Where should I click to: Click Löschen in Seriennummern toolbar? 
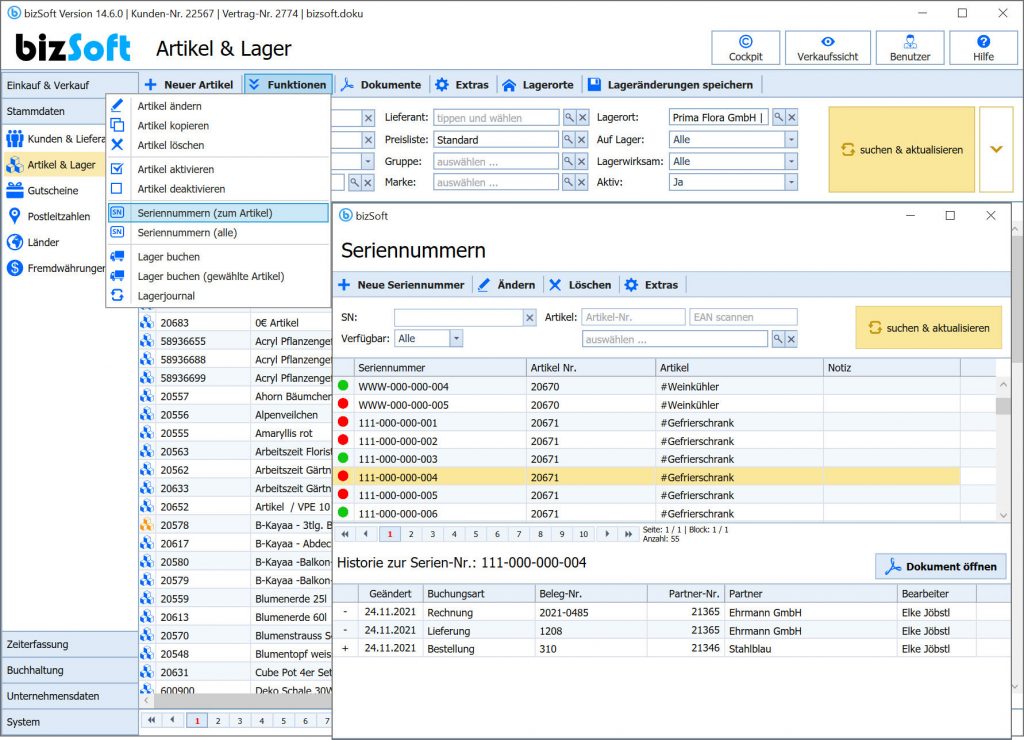581,285
